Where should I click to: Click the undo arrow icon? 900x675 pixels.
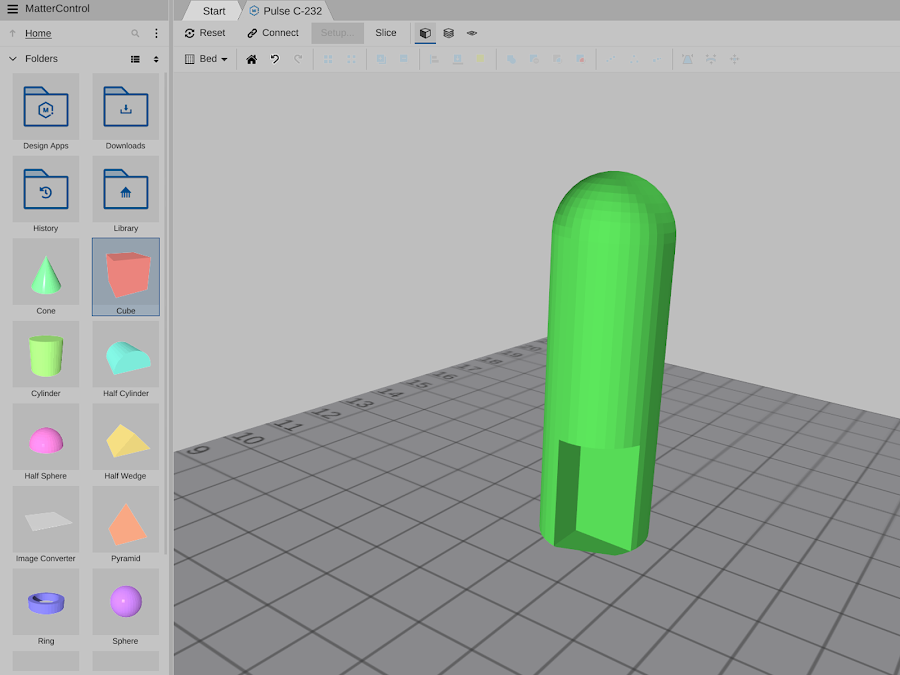coord(275,59)
